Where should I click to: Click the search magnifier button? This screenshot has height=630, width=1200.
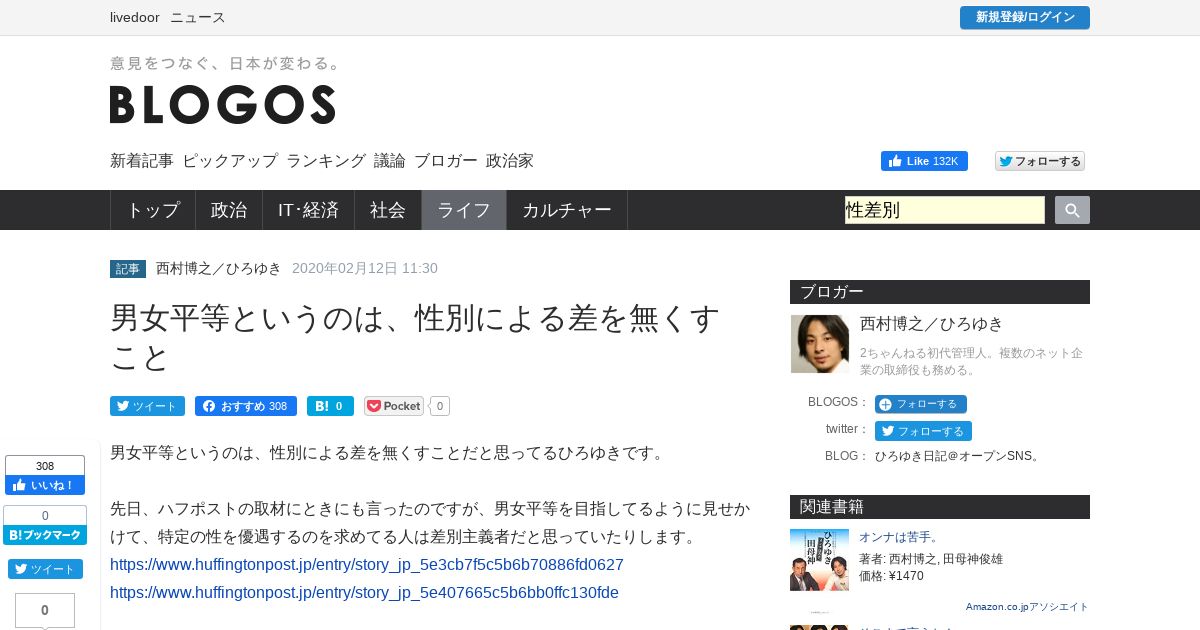[1072, 210]
